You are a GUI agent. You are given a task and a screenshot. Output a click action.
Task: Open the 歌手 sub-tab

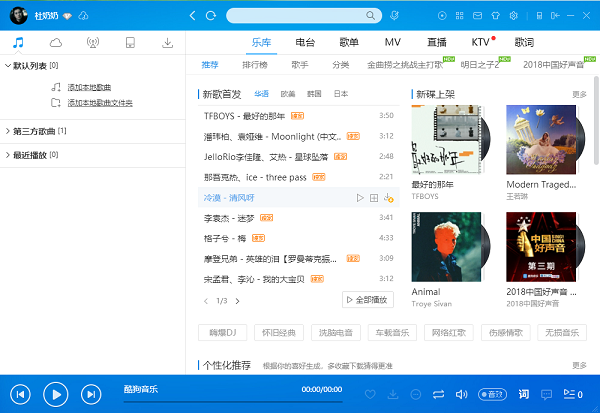300,65
